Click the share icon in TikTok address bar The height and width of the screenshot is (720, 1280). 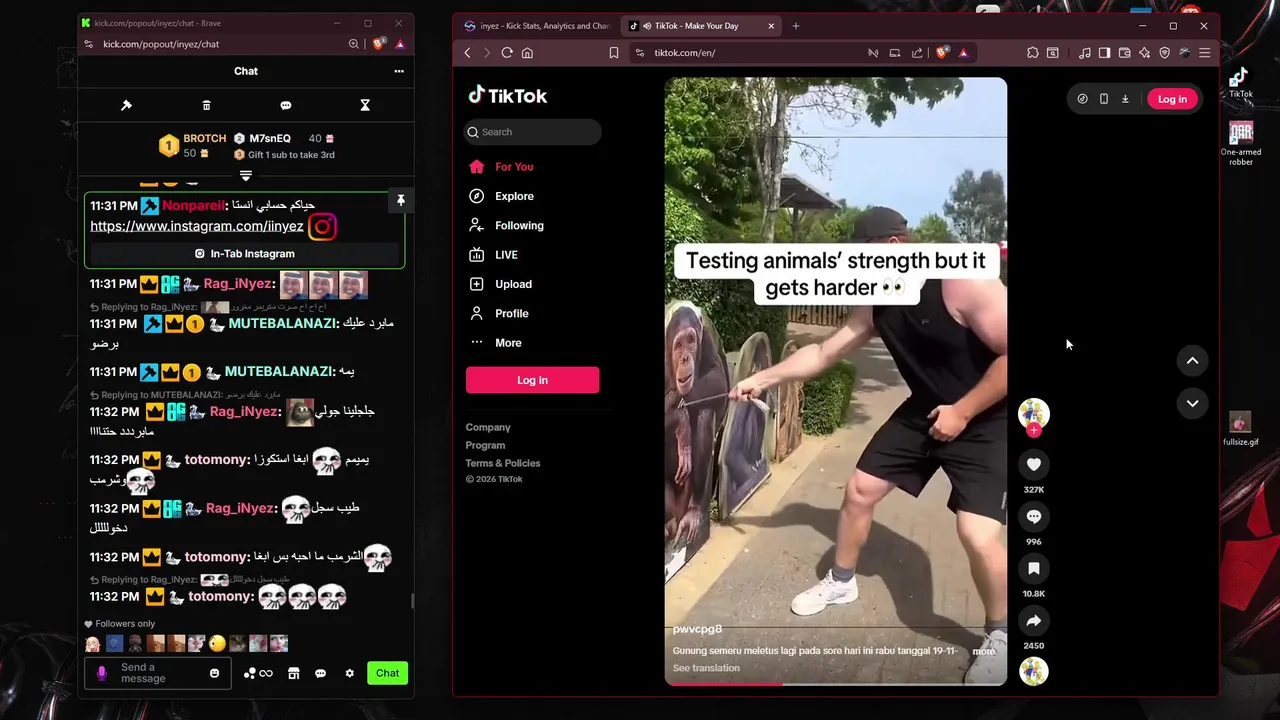click(x=917, y=53)
